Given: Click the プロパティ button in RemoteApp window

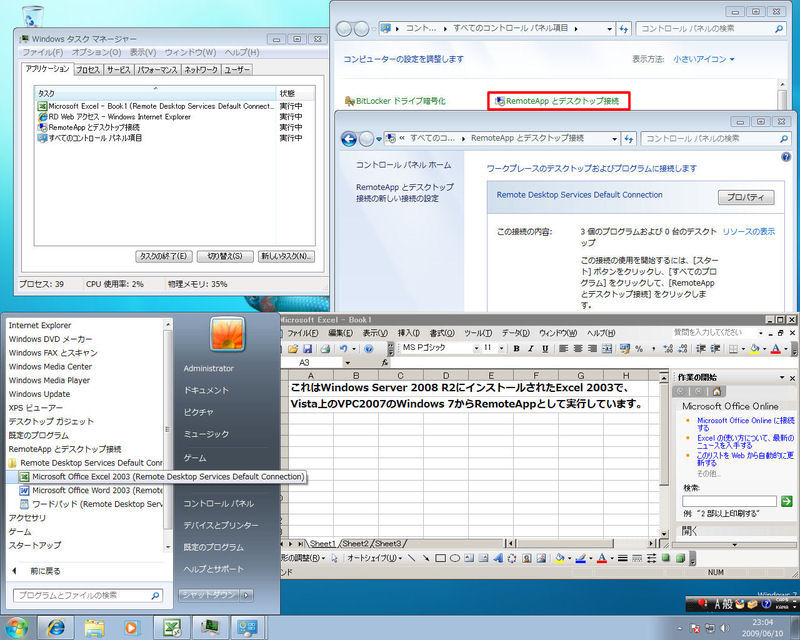Looking at the screenshot, I should click(745, 197).
